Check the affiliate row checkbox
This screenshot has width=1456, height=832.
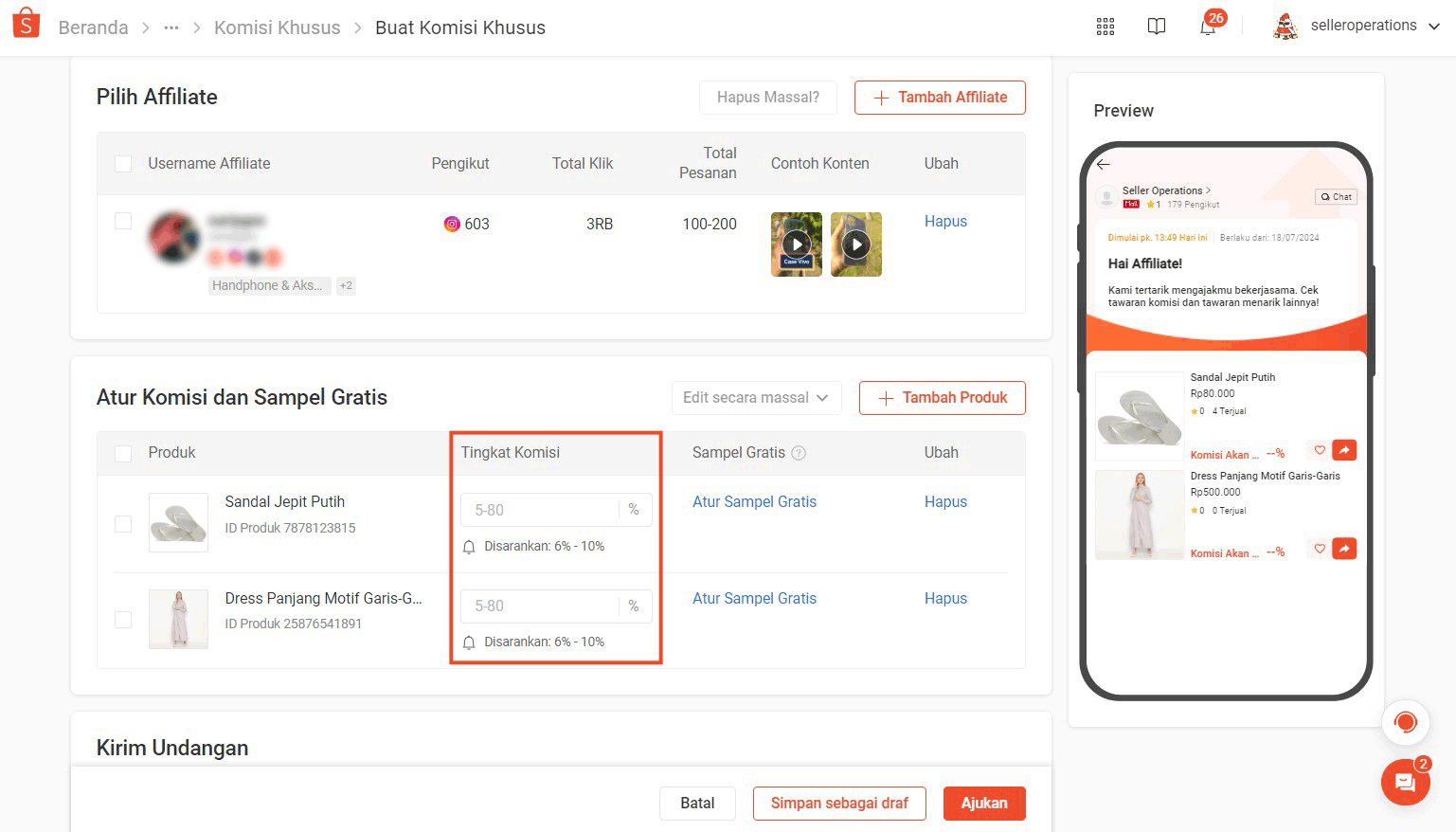click(x=123, y=220)
